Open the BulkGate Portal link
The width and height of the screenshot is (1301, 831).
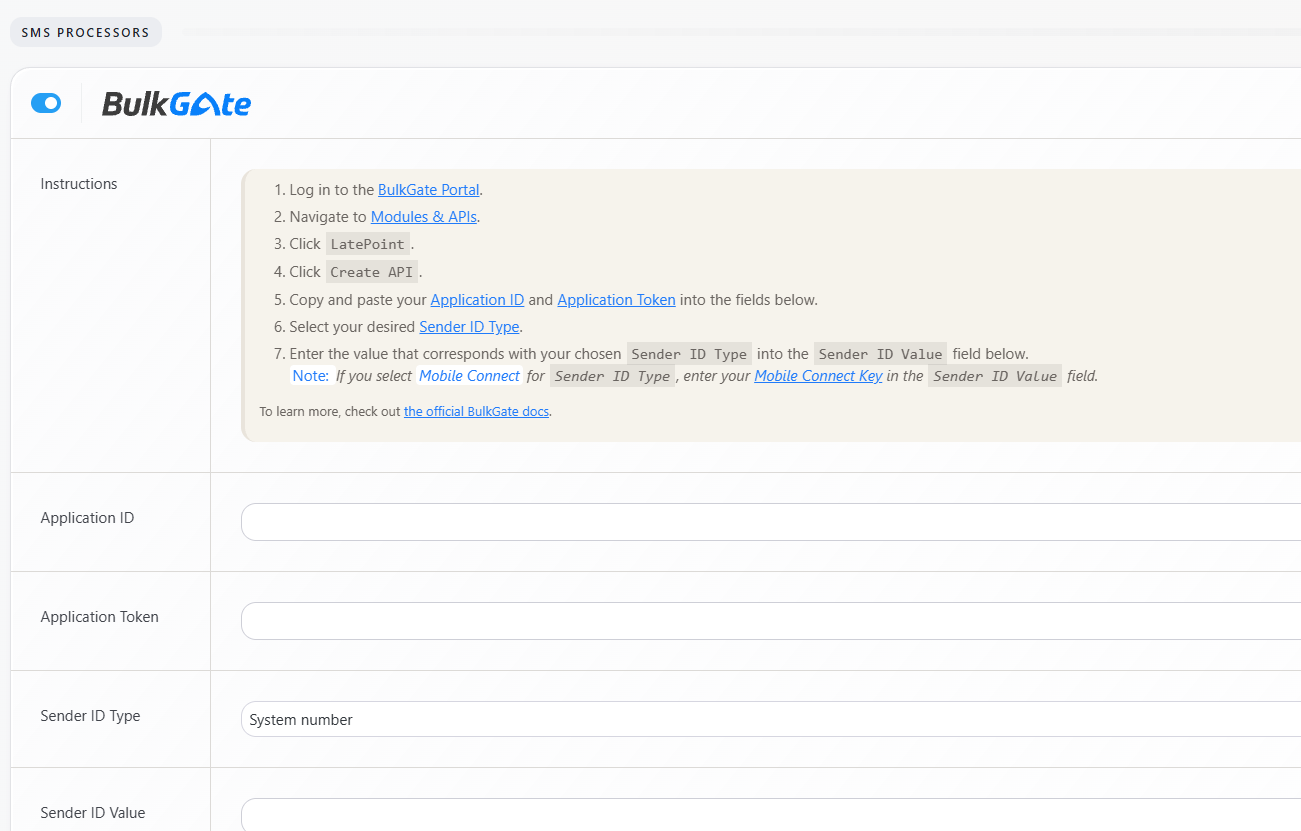click(428, 190)
